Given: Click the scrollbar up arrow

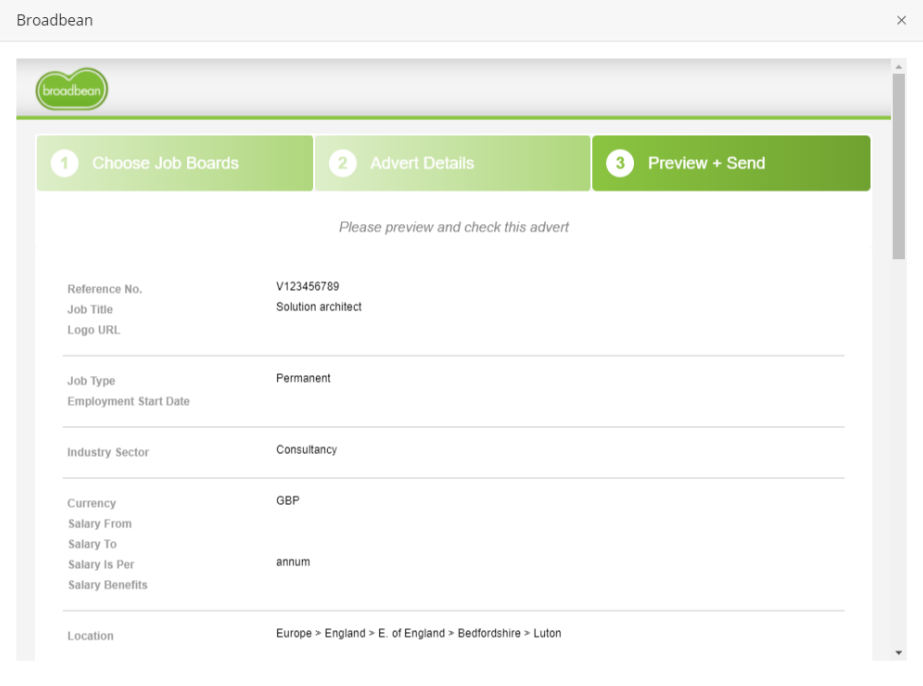Looking at the screenshot, I should click(898, 67).
